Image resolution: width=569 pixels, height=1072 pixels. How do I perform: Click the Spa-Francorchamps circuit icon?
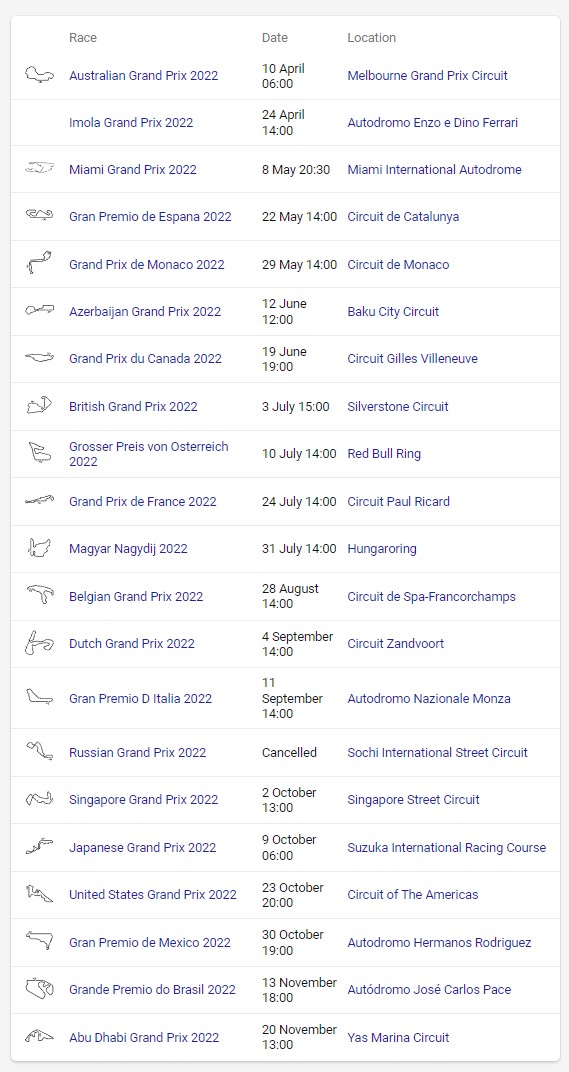click(x=39, y=595)
